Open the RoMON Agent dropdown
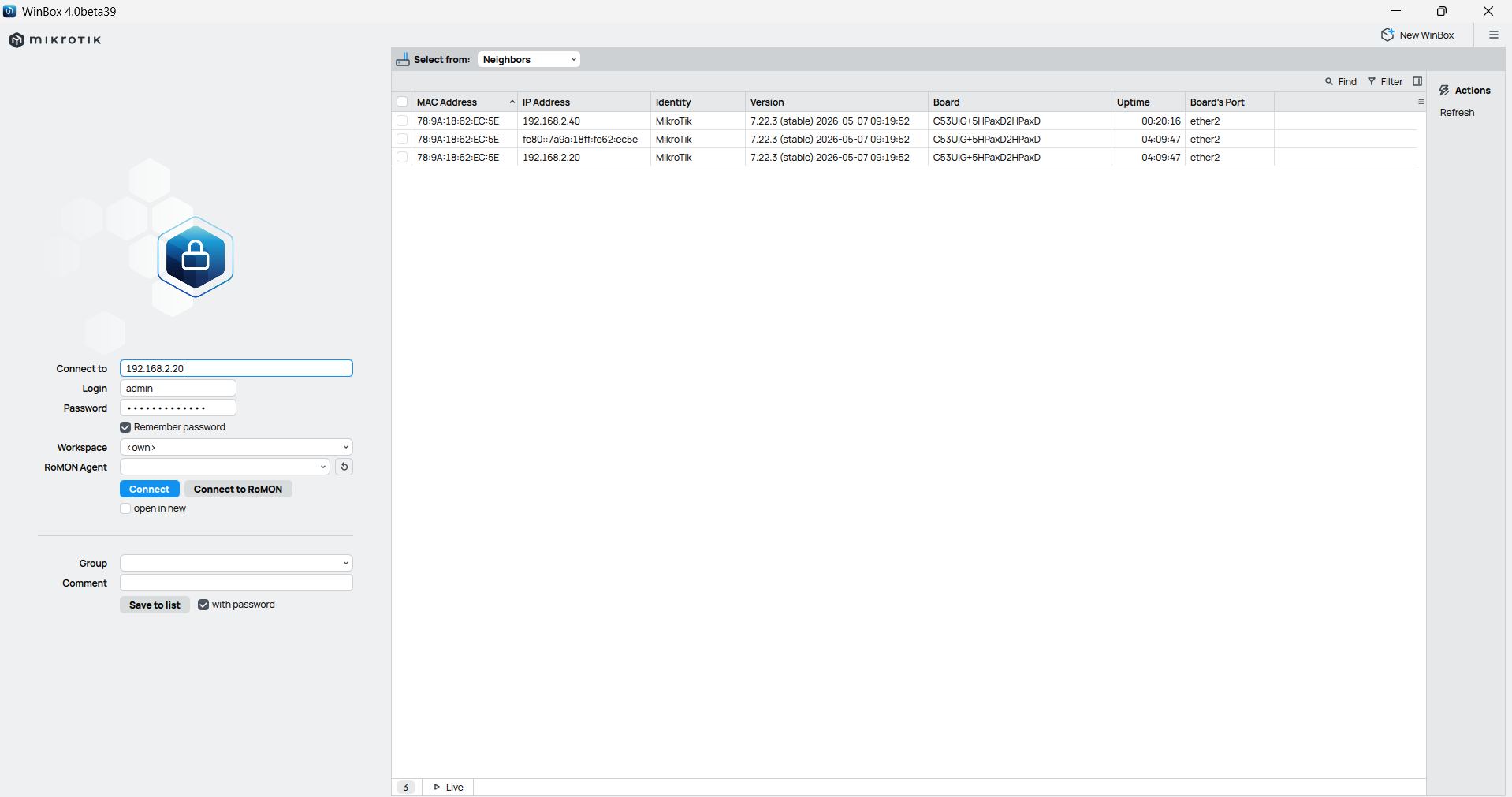This screenshot has width=1512, height=797. click(225, 467)
